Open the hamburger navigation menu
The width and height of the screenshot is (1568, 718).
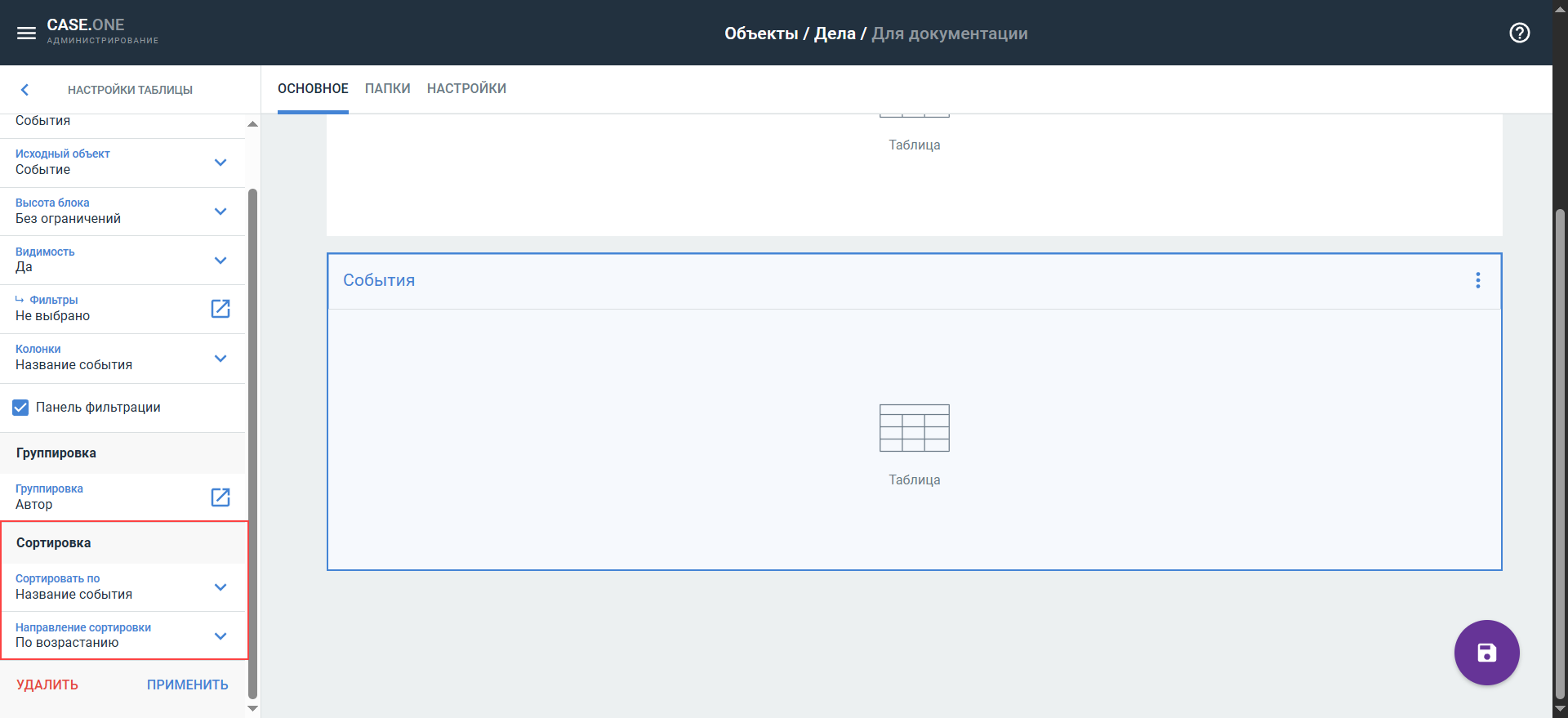click(x=26, y=33)
